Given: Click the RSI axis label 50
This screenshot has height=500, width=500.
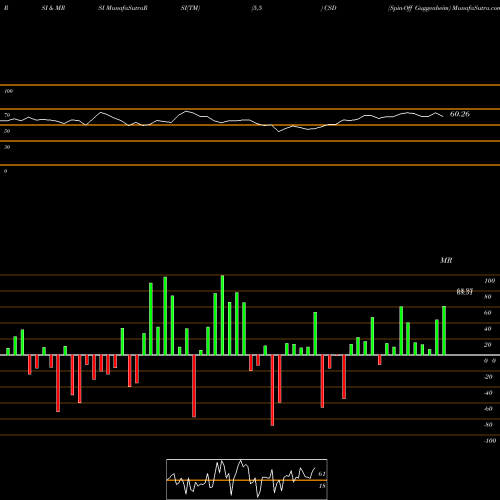Looking at the screenshot, I should tap(7, 131).
